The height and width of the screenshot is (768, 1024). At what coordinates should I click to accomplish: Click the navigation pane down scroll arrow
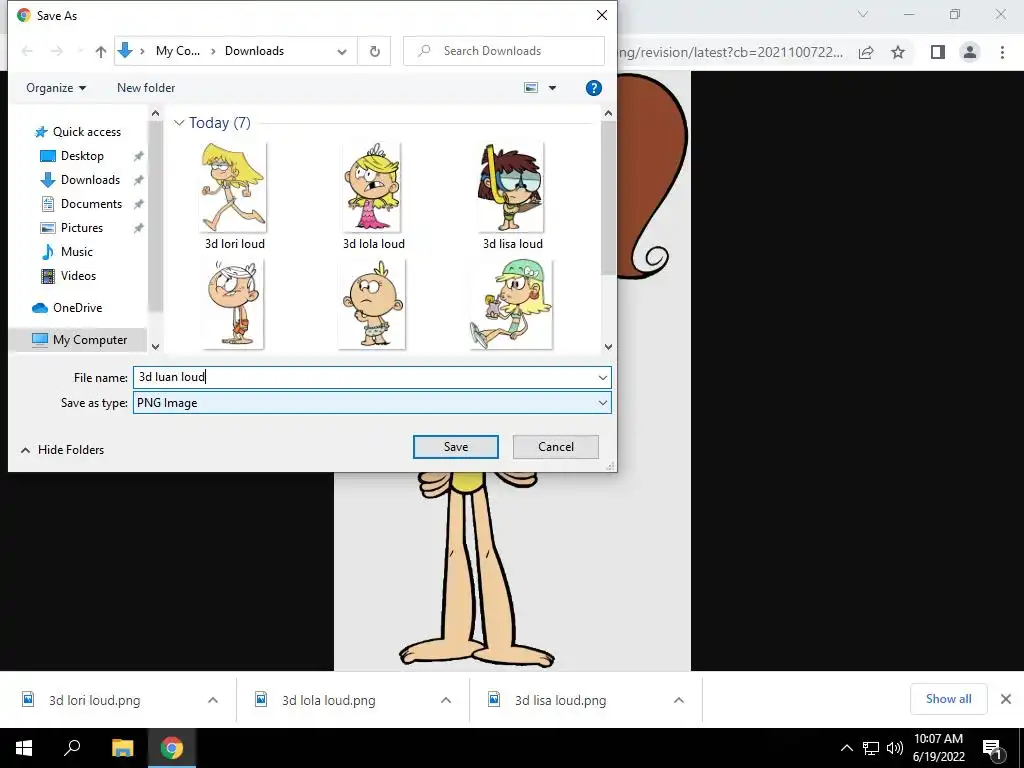[x=155, y=347]
